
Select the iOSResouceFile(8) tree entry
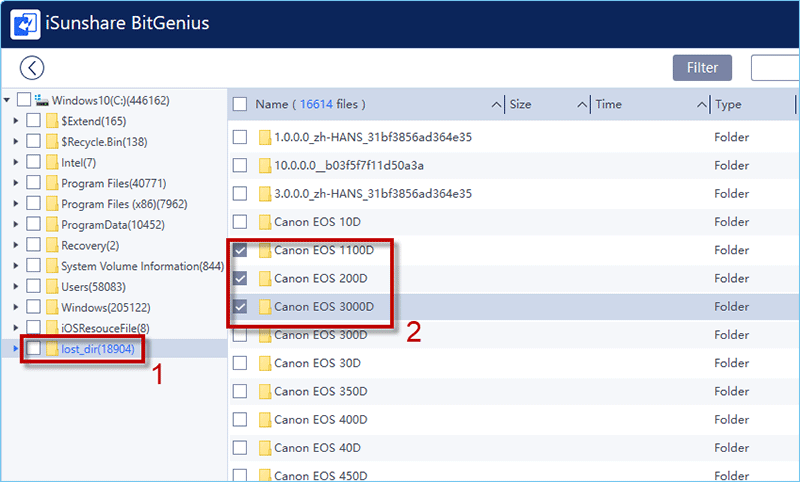(105, 328)
